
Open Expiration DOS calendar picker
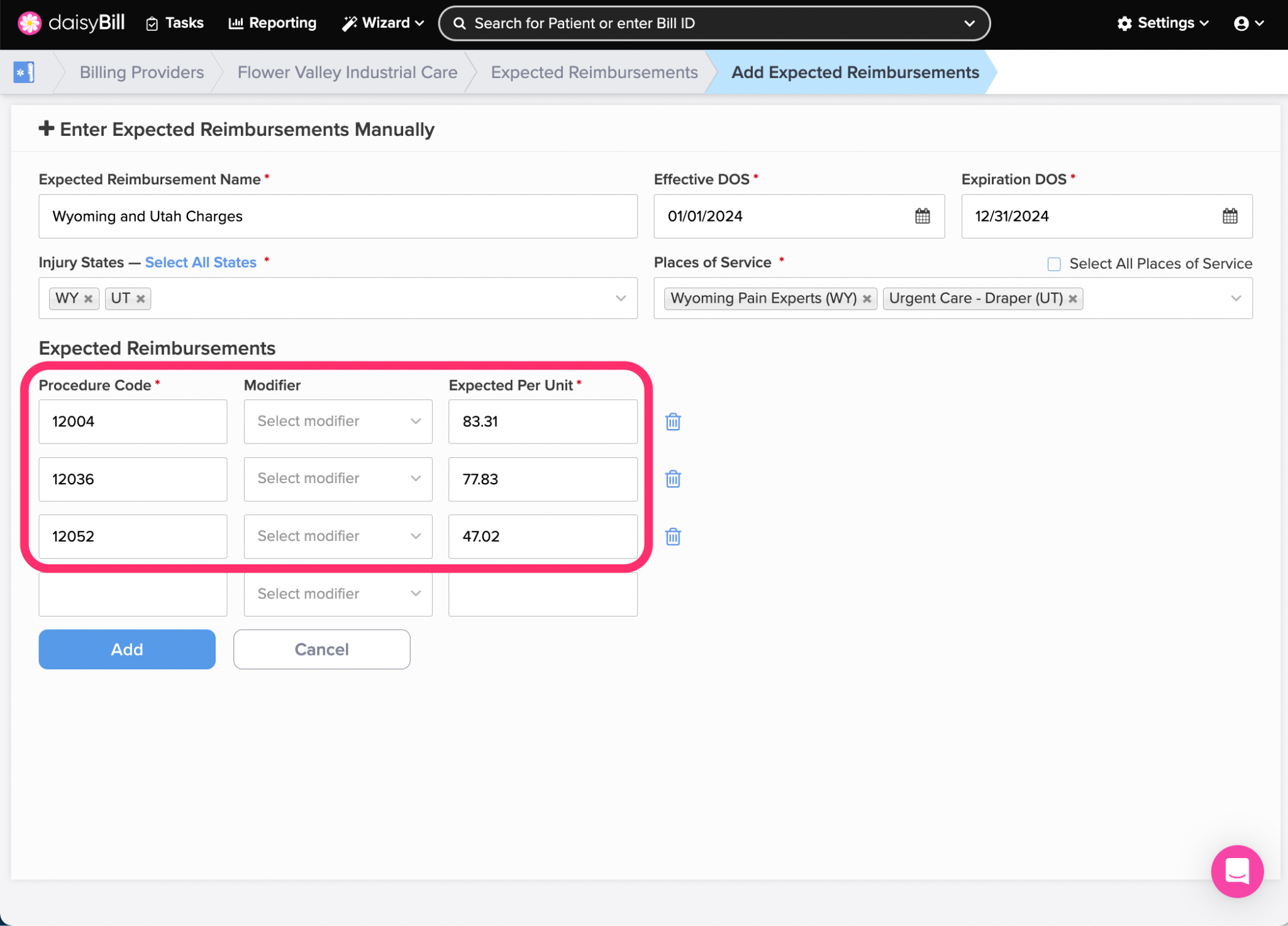click(1230, 216)
